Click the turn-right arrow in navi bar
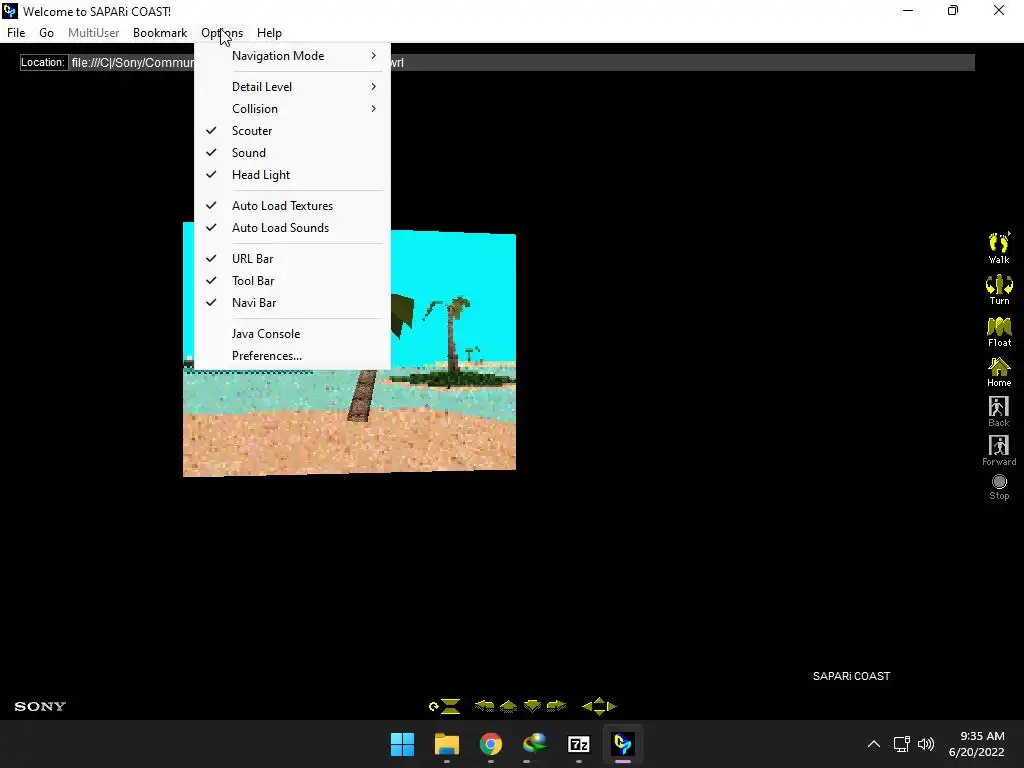This screenshot has height=768, width=1024. (556, 706)
